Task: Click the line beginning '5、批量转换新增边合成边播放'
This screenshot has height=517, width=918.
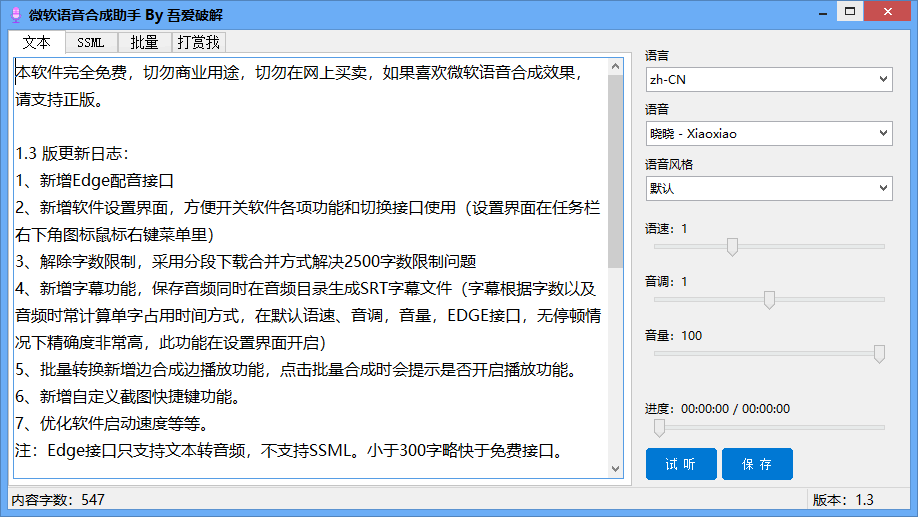Action: (x=297, y=369)
